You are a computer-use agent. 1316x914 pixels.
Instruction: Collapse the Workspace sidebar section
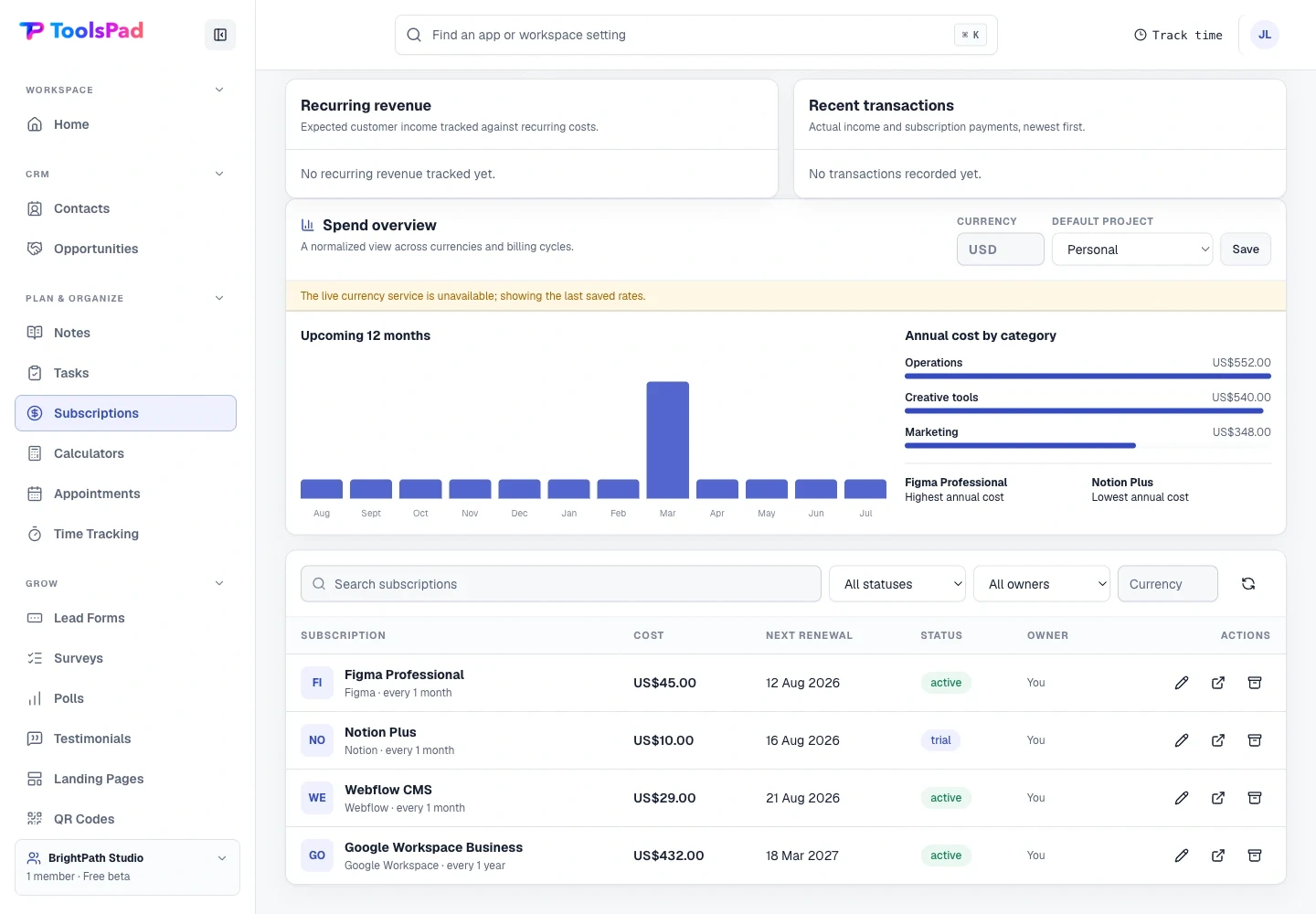219,90
